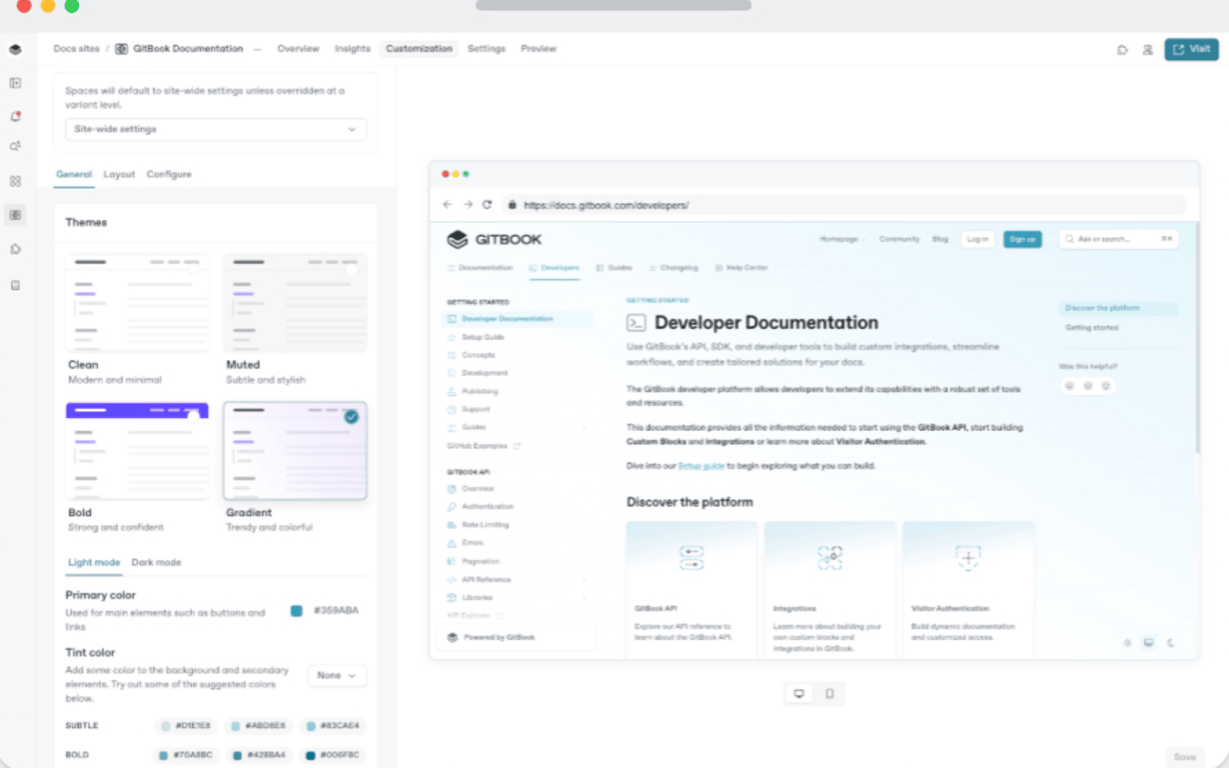Select the system theme monitor icon in the preview
This screenshot has height=768, width=1229.
click(1148, 642)
